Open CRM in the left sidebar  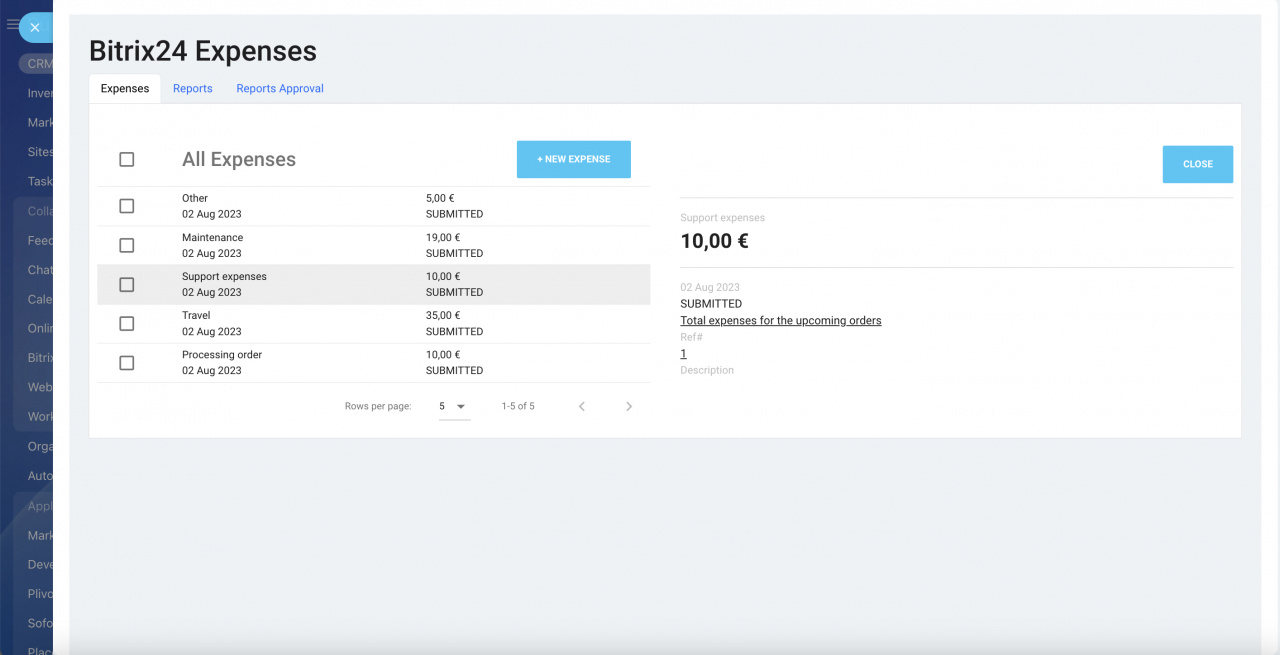click(37, 63)
